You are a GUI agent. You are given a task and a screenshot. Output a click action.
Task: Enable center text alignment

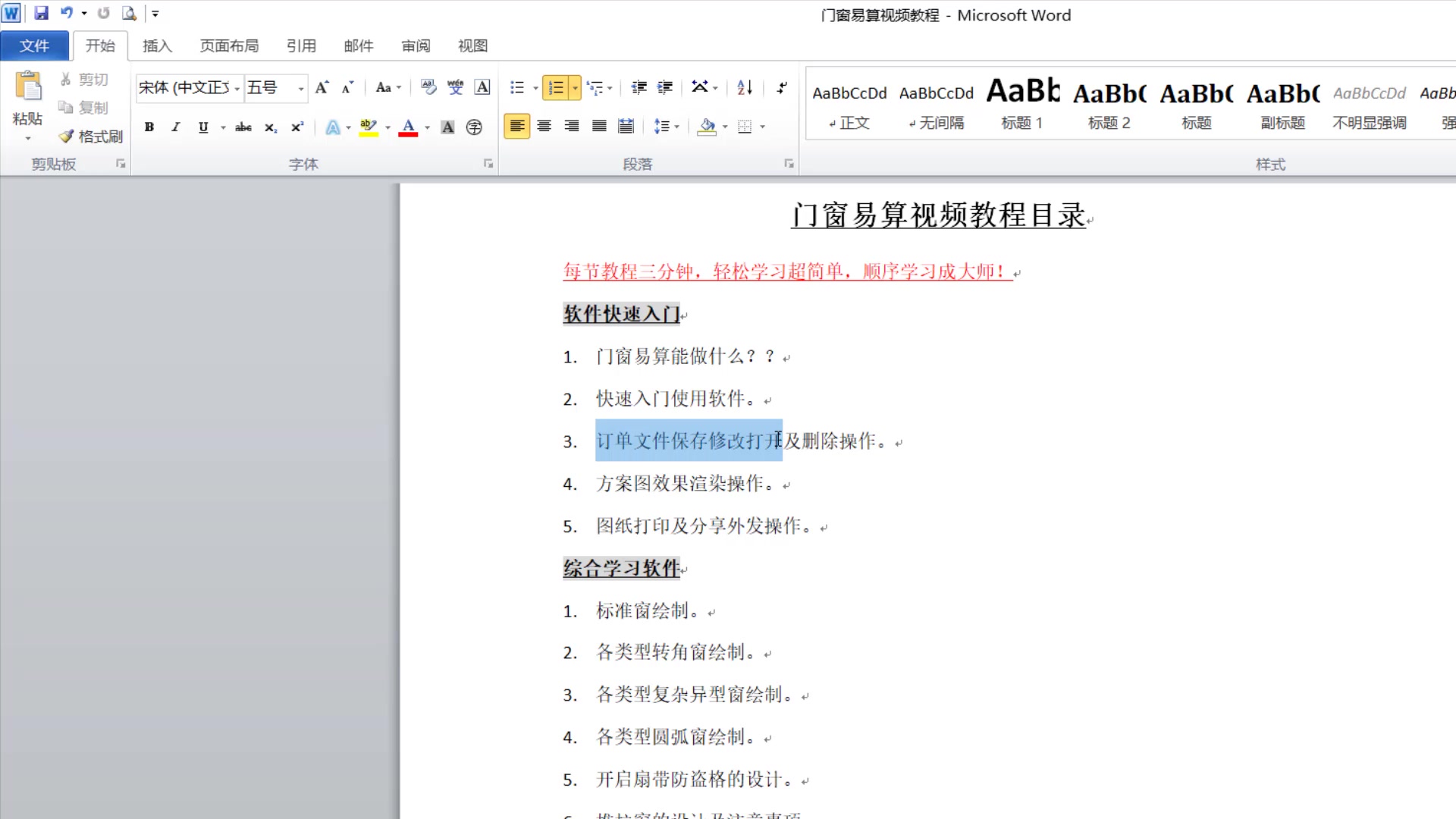point(544,126)
